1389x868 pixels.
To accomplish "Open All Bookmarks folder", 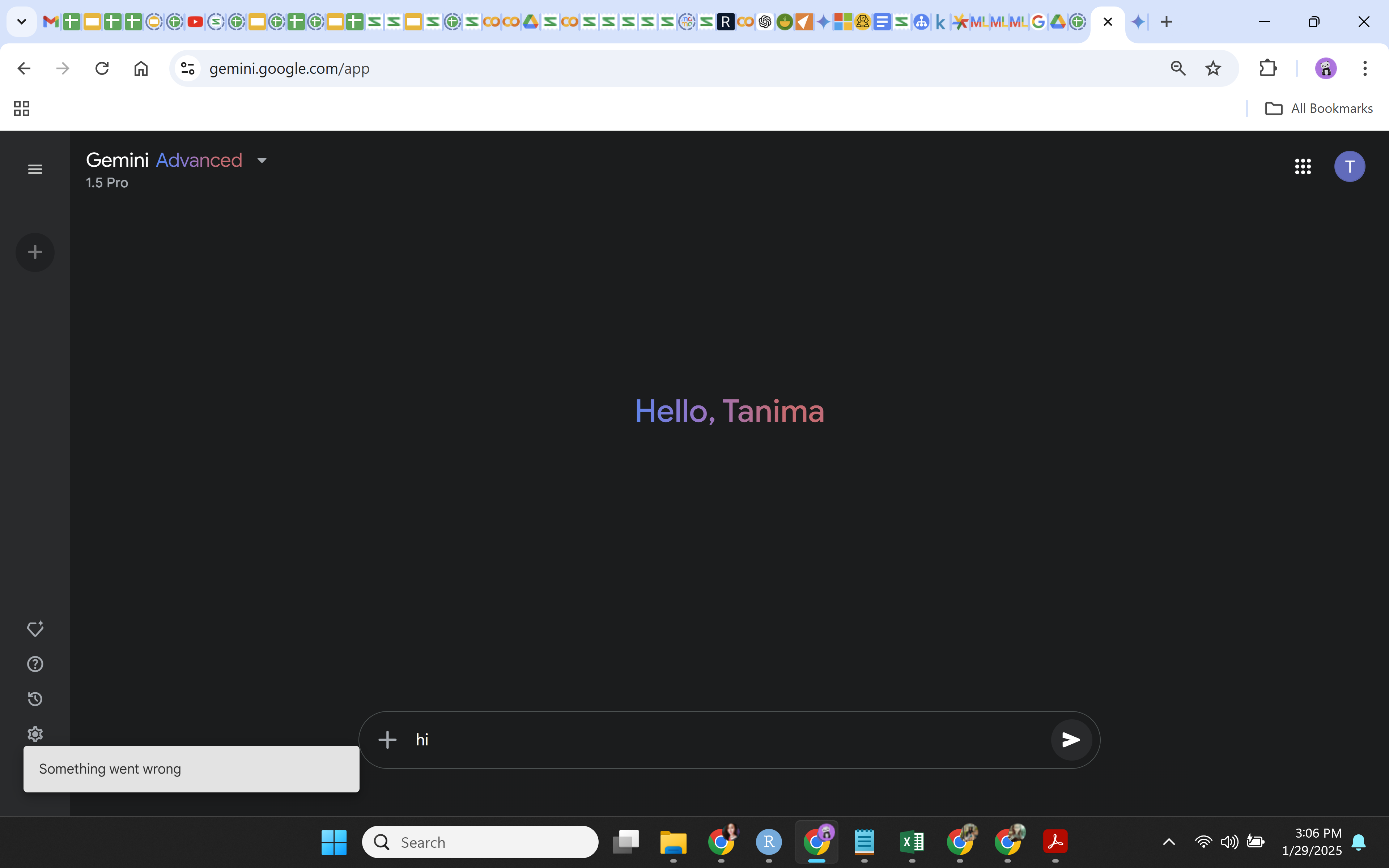I will (x=1319, y=109).
